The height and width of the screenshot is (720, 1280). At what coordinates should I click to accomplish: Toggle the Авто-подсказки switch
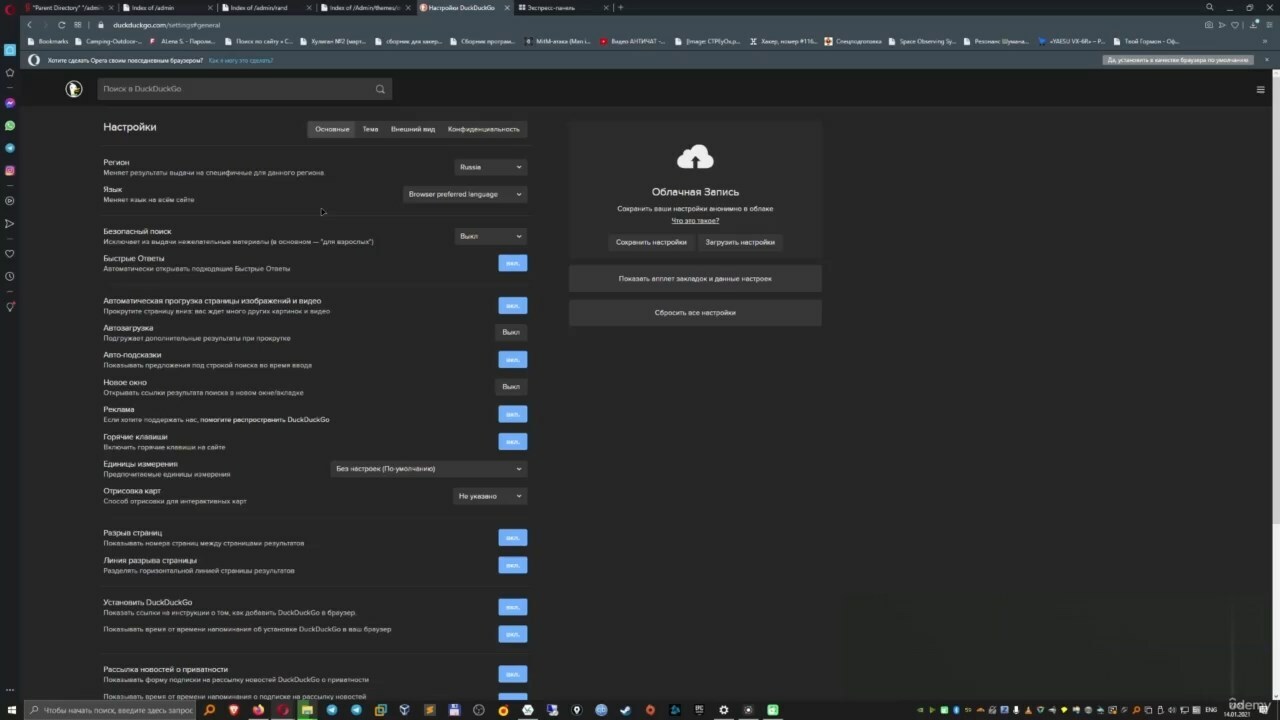click(512, 359)
